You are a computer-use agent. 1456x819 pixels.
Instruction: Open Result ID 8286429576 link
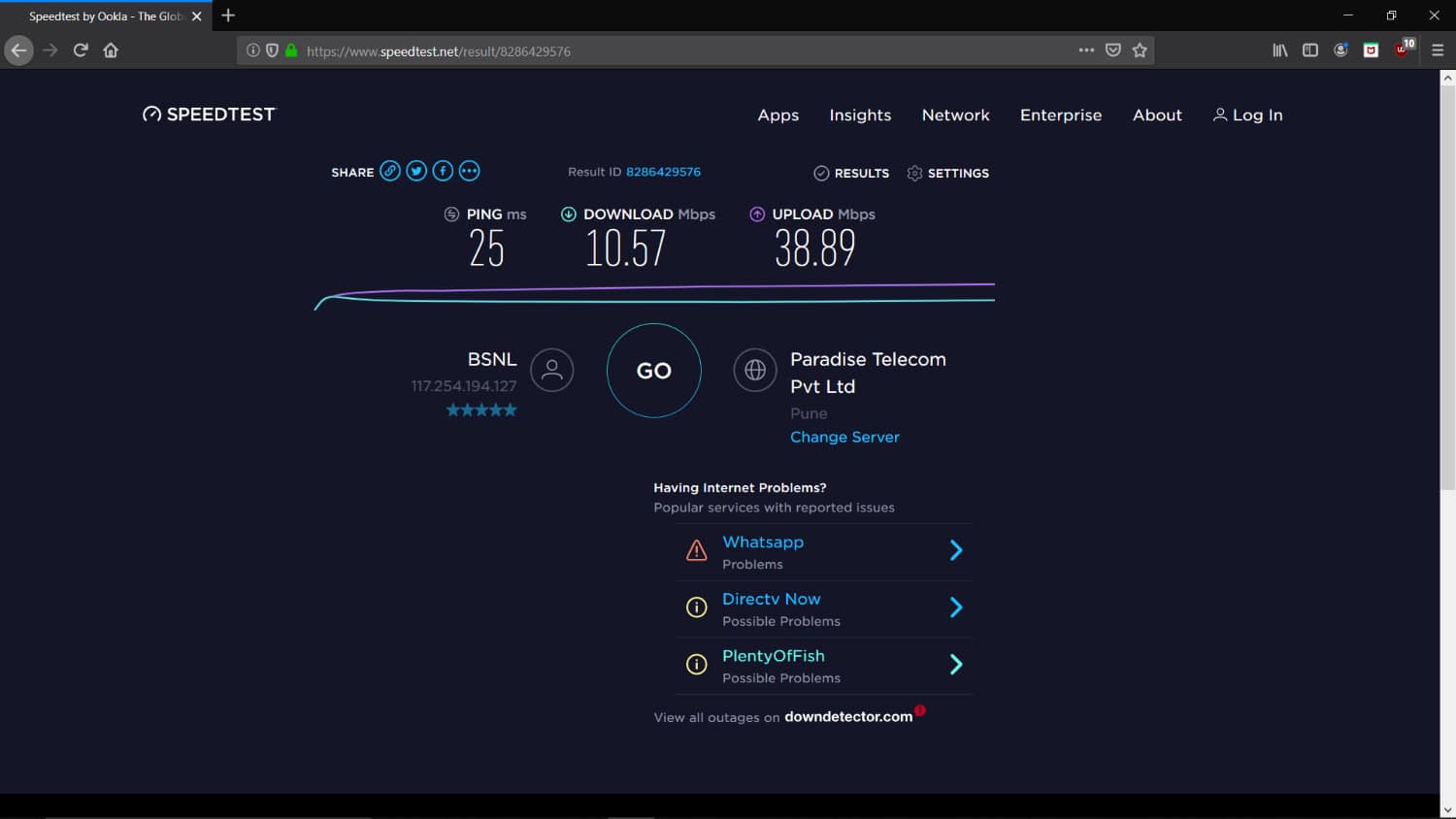click(663, 172)
